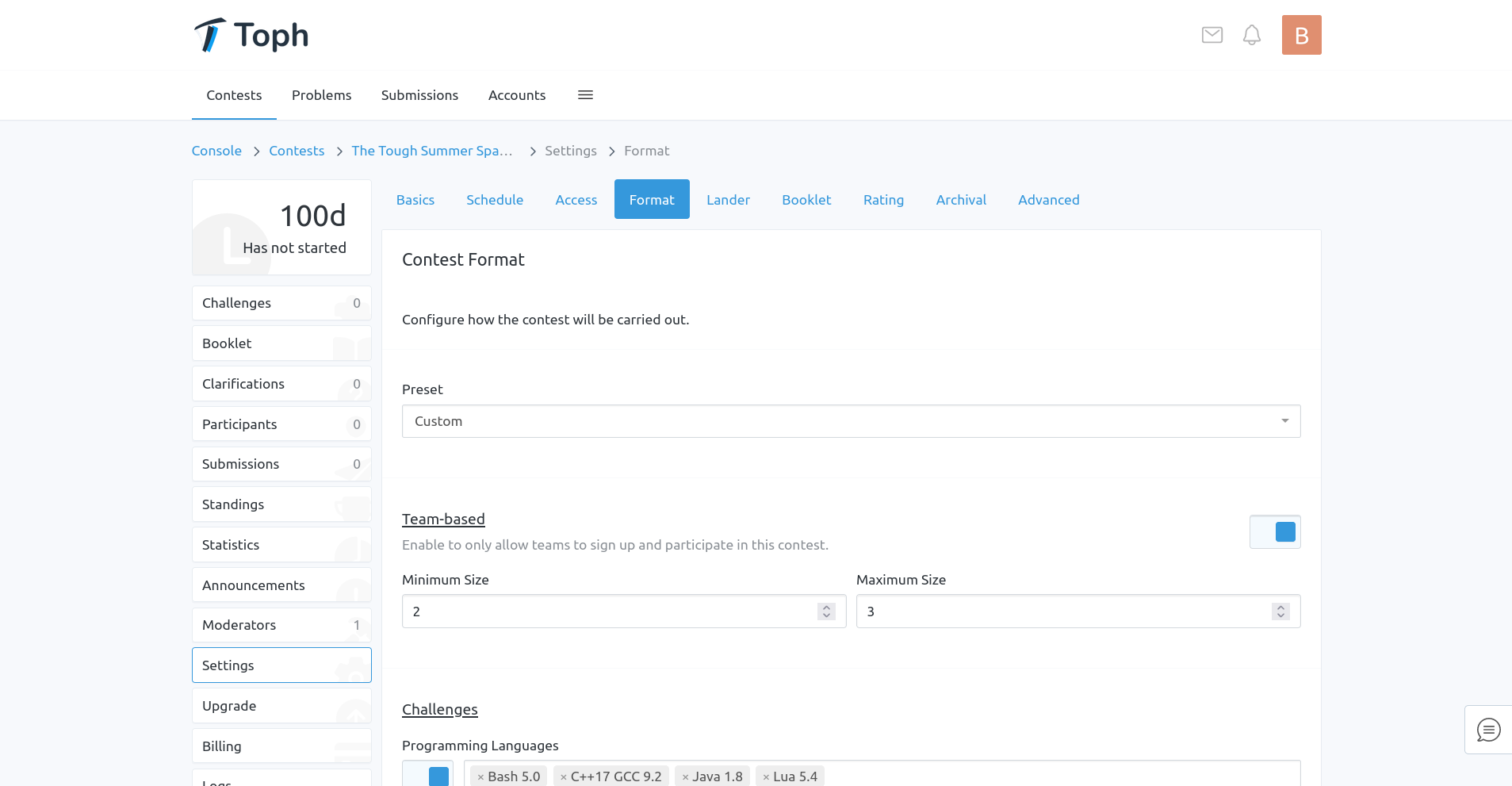Switch to the Lander settings tab
Viewport: 1512px width, 786px height.
pyautogui.click(x=728, y=200)
